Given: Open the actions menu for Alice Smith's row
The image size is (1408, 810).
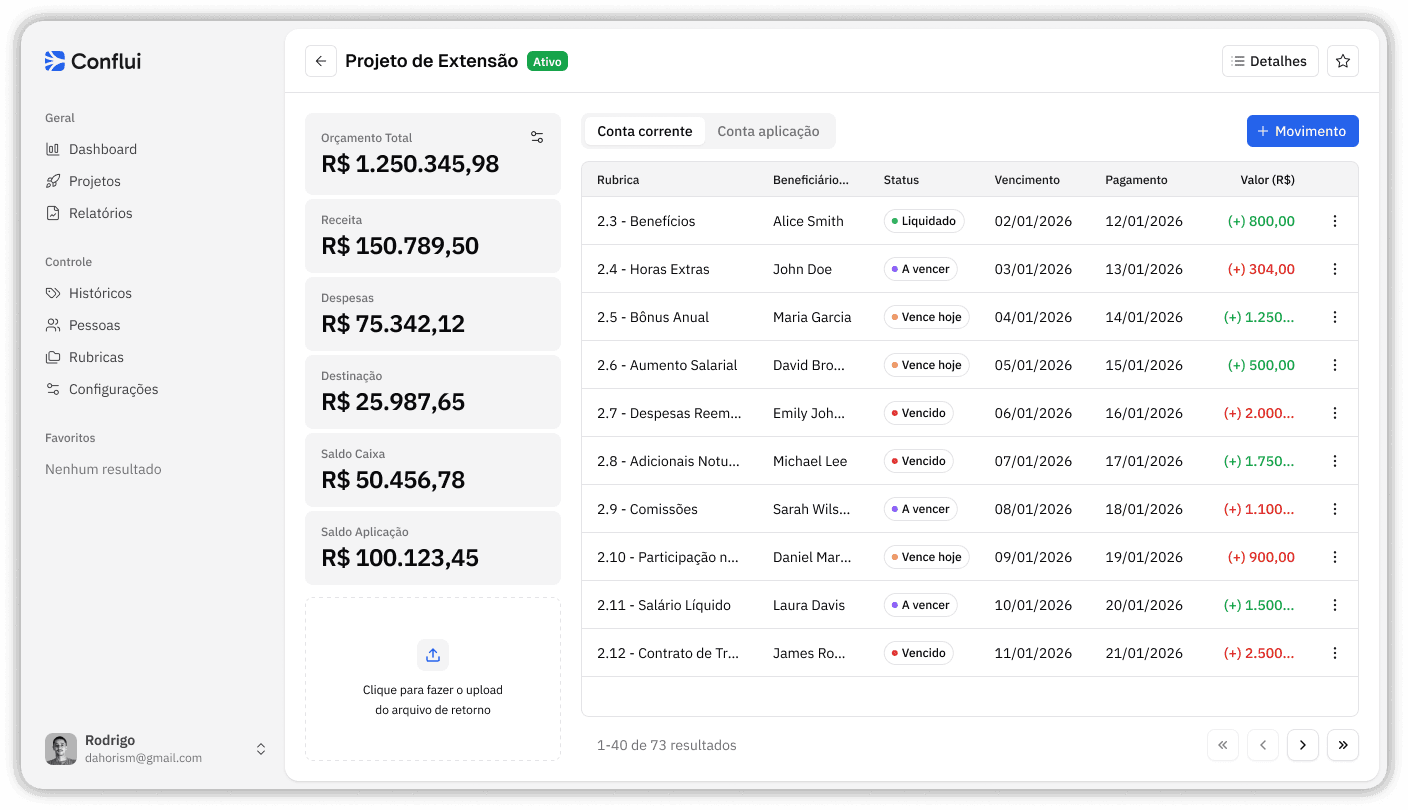Looking at the screenshot, I should 1334,221.
